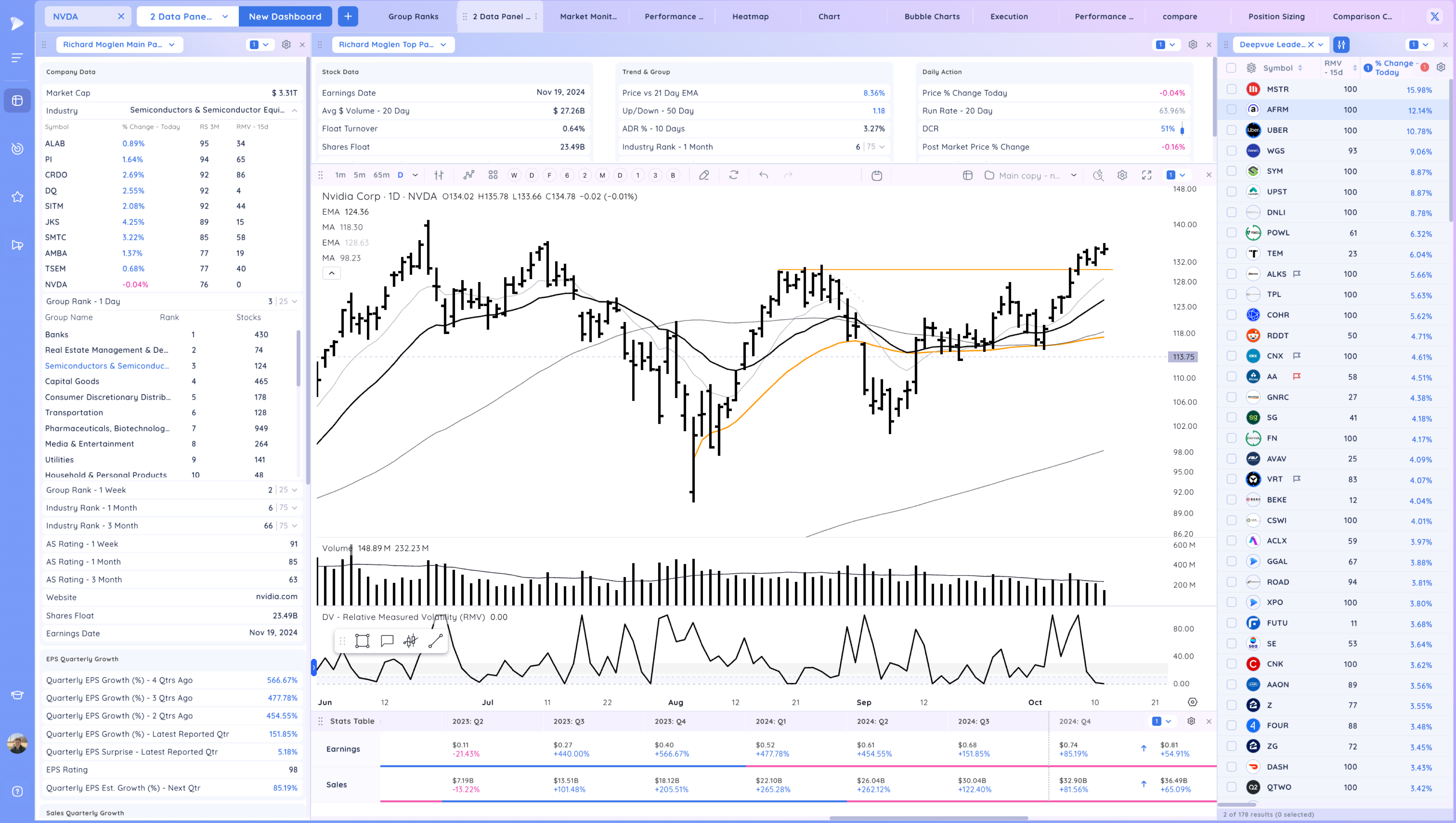Click the chart refresh icon
This screenshot has height=823, width=1456.
pos(733,175)
